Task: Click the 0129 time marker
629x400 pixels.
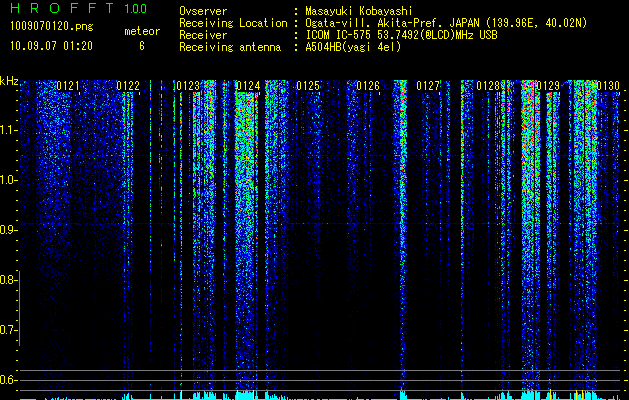Action: point(548,86)
